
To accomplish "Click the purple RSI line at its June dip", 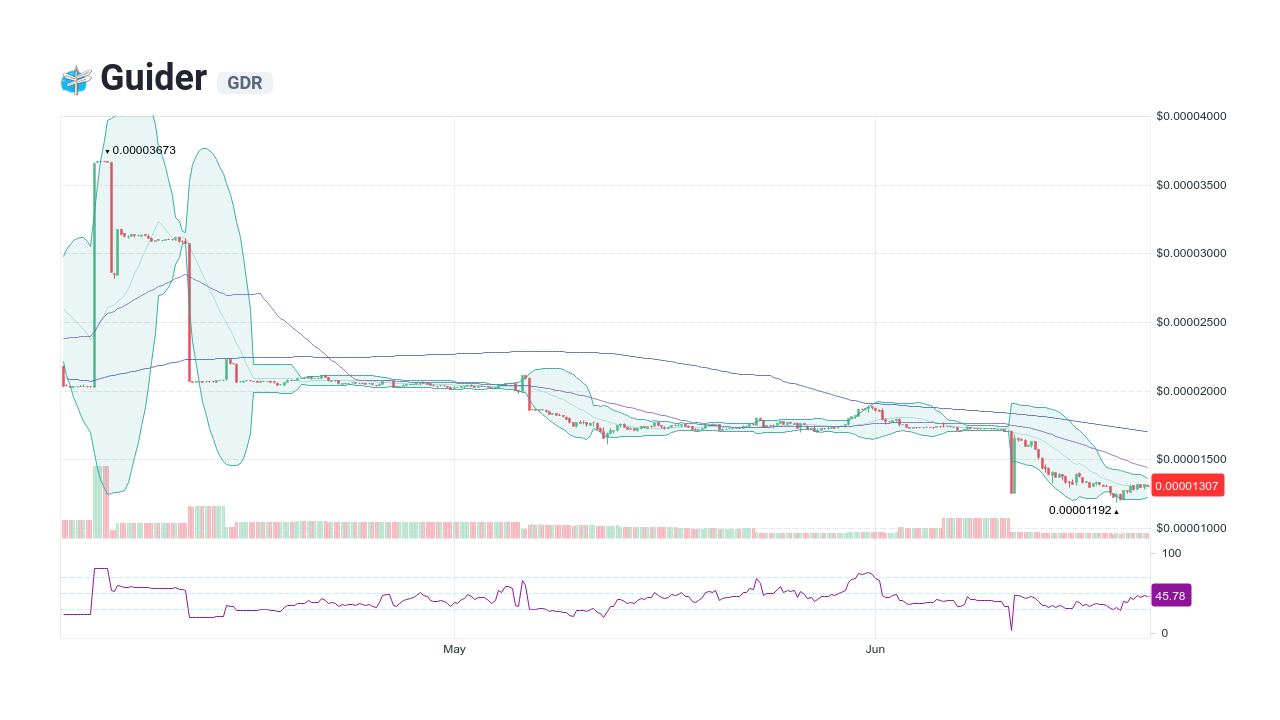I will pos(1011,628).
